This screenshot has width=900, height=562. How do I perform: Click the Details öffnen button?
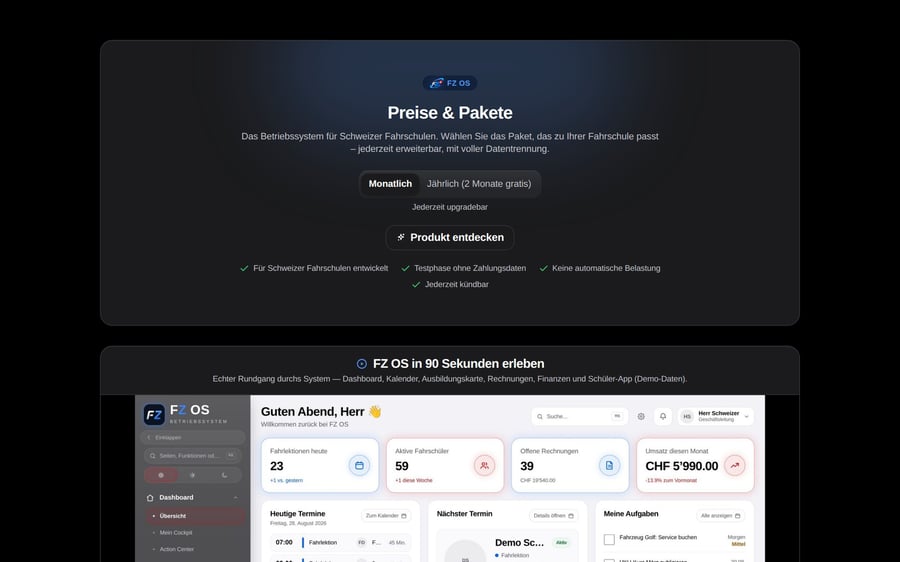554,516
